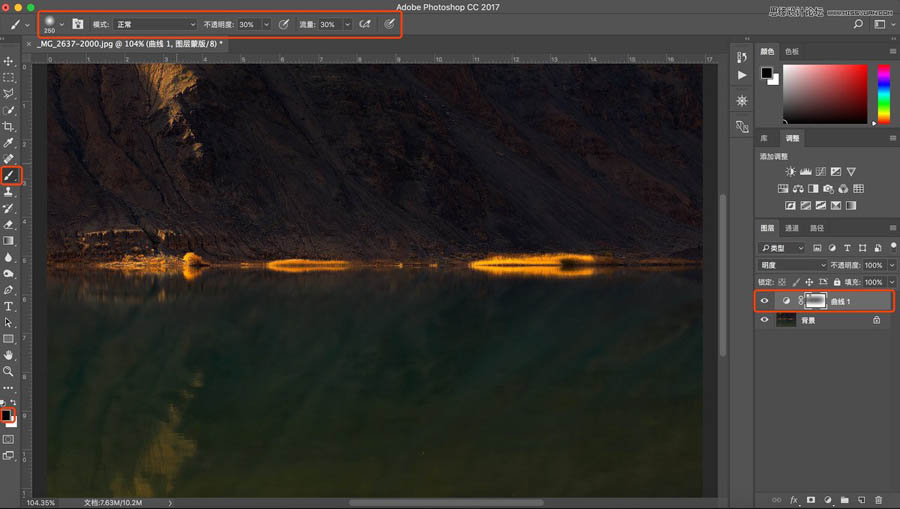Open the layer fill 100% dropdown
Viewport: 900px width, 509px height.
coord(892,282)
